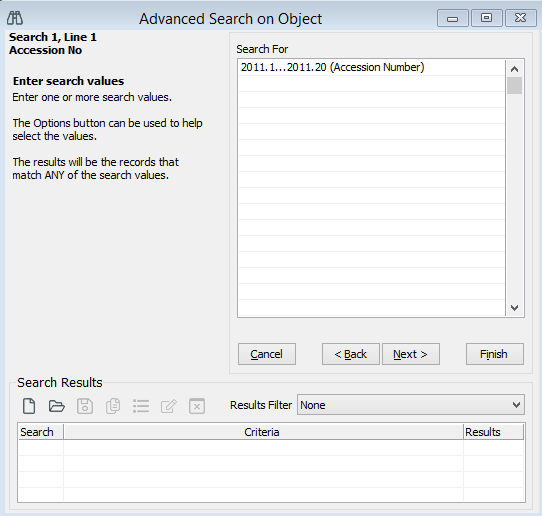Click scroll down arrow in Search For list
The width and height of the screenshot is (542, 516).
514,308
